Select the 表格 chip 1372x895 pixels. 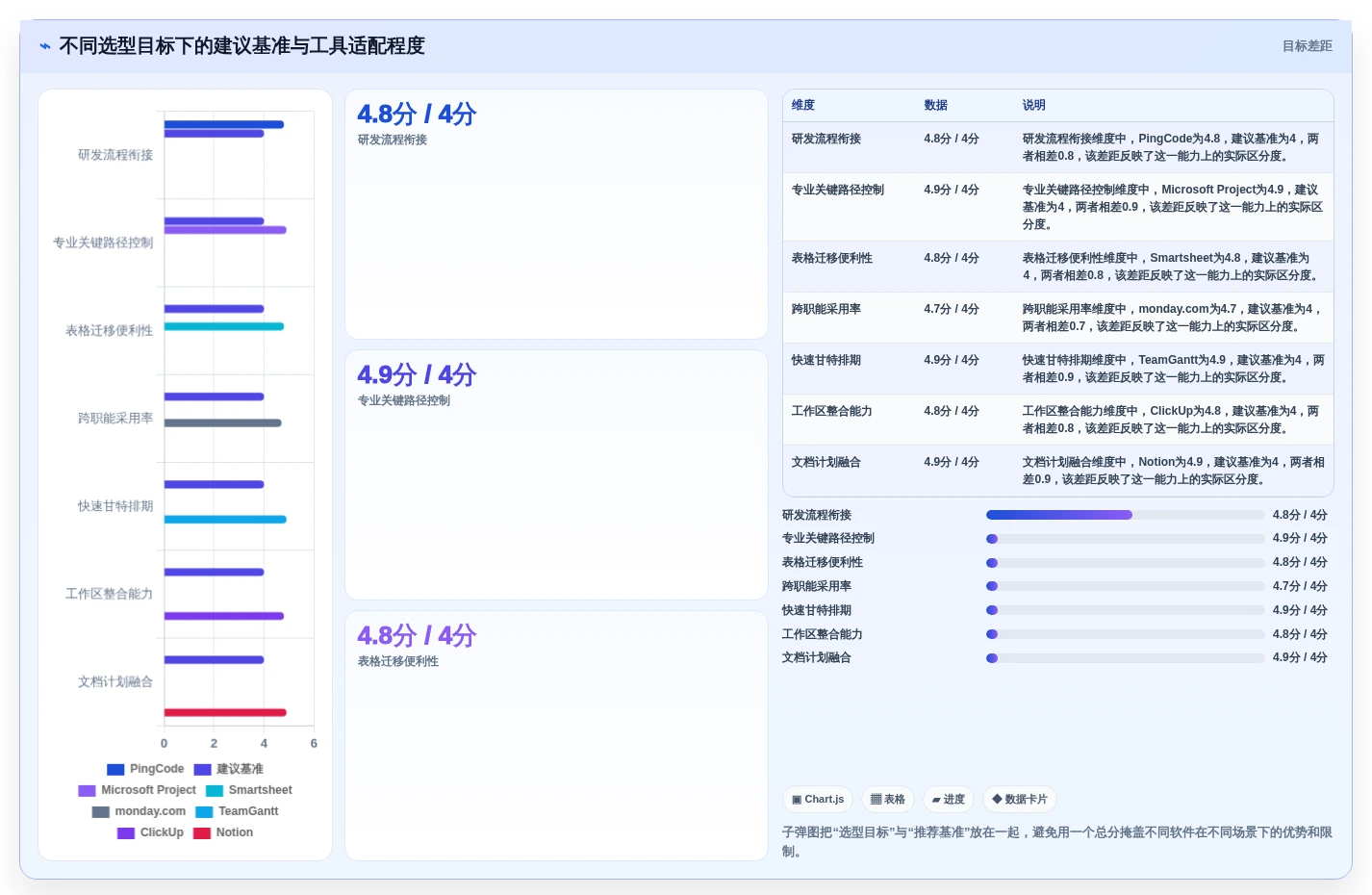(888, 800)
